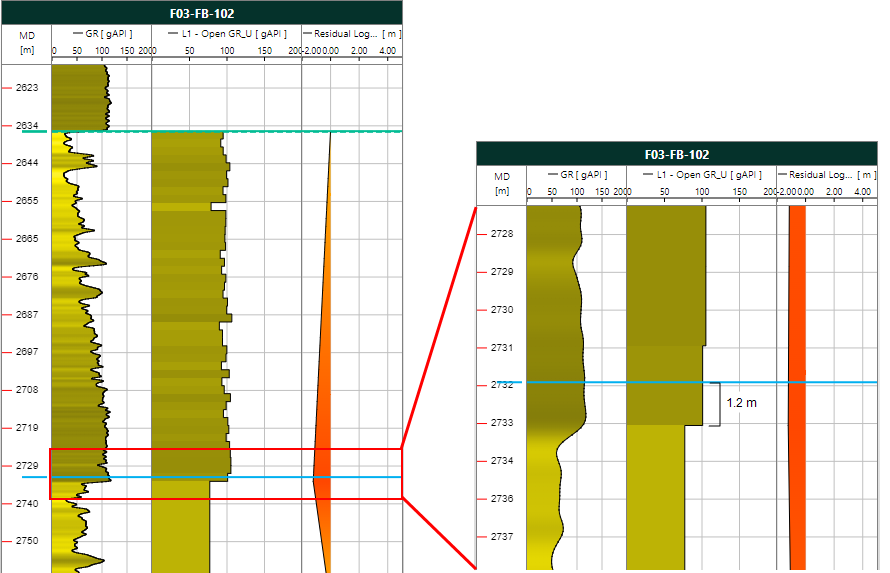The height and width of the screenshot is (573, 890).
Task: Click the 2733 depth tick label in zoomed panel
Action: 501,423
